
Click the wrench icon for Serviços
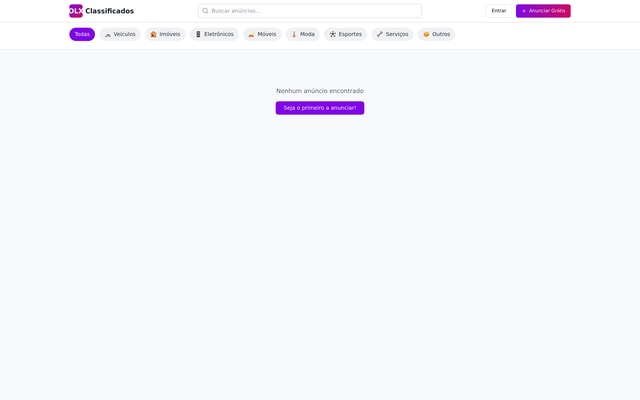[380, 34]
